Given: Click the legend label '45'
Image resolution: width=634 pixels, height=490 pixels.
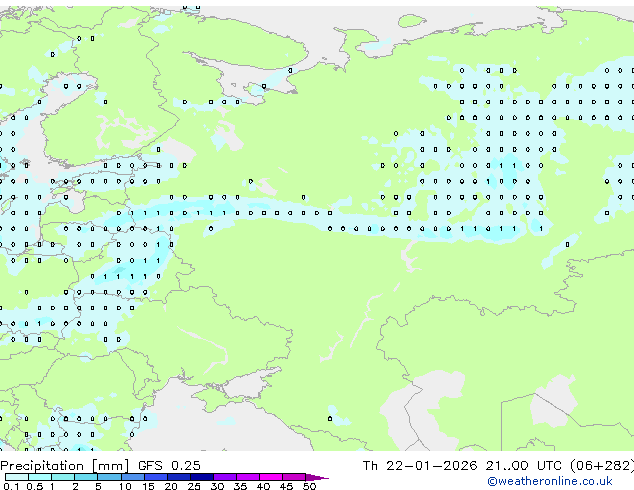Looking at the screenshot, I should tap(286, 486).
